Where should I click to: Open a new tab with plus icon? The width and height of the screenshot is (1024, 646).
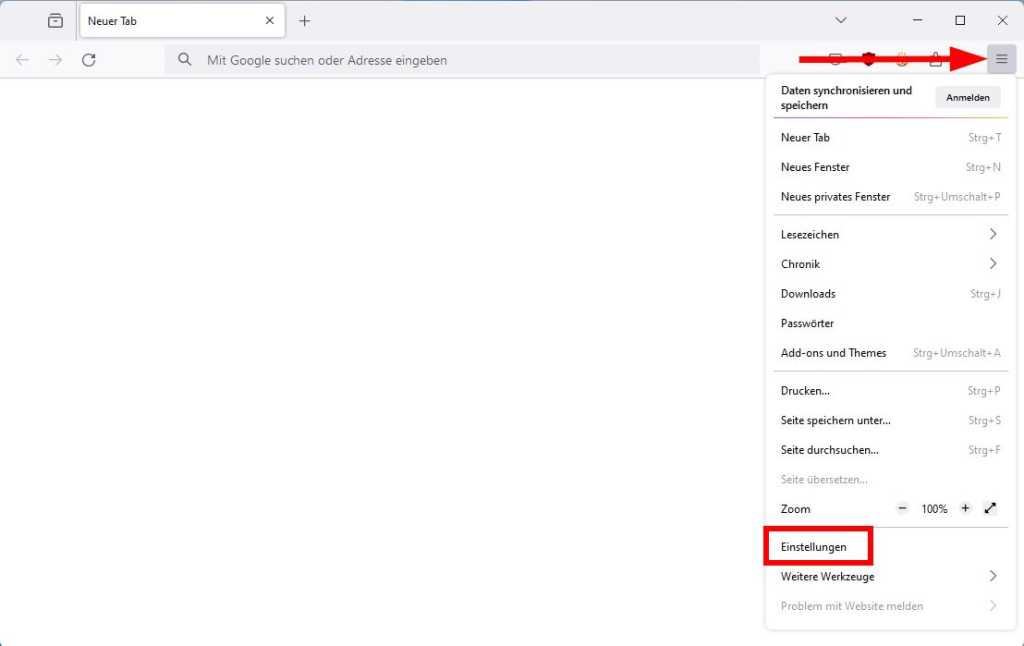click(x=305, y=21)
